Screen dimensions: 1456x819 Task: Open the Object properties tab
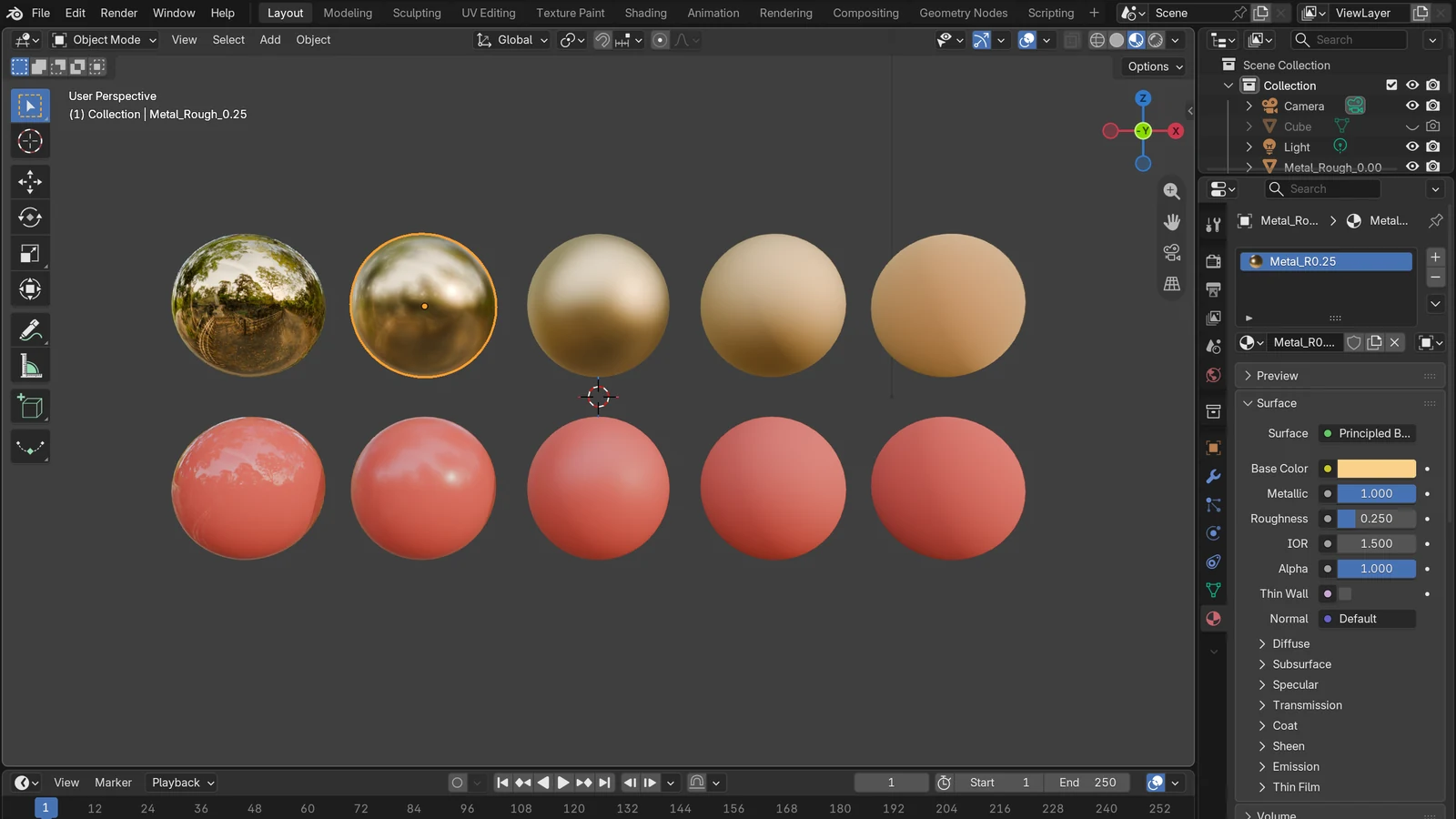(x=1213, y=448)
